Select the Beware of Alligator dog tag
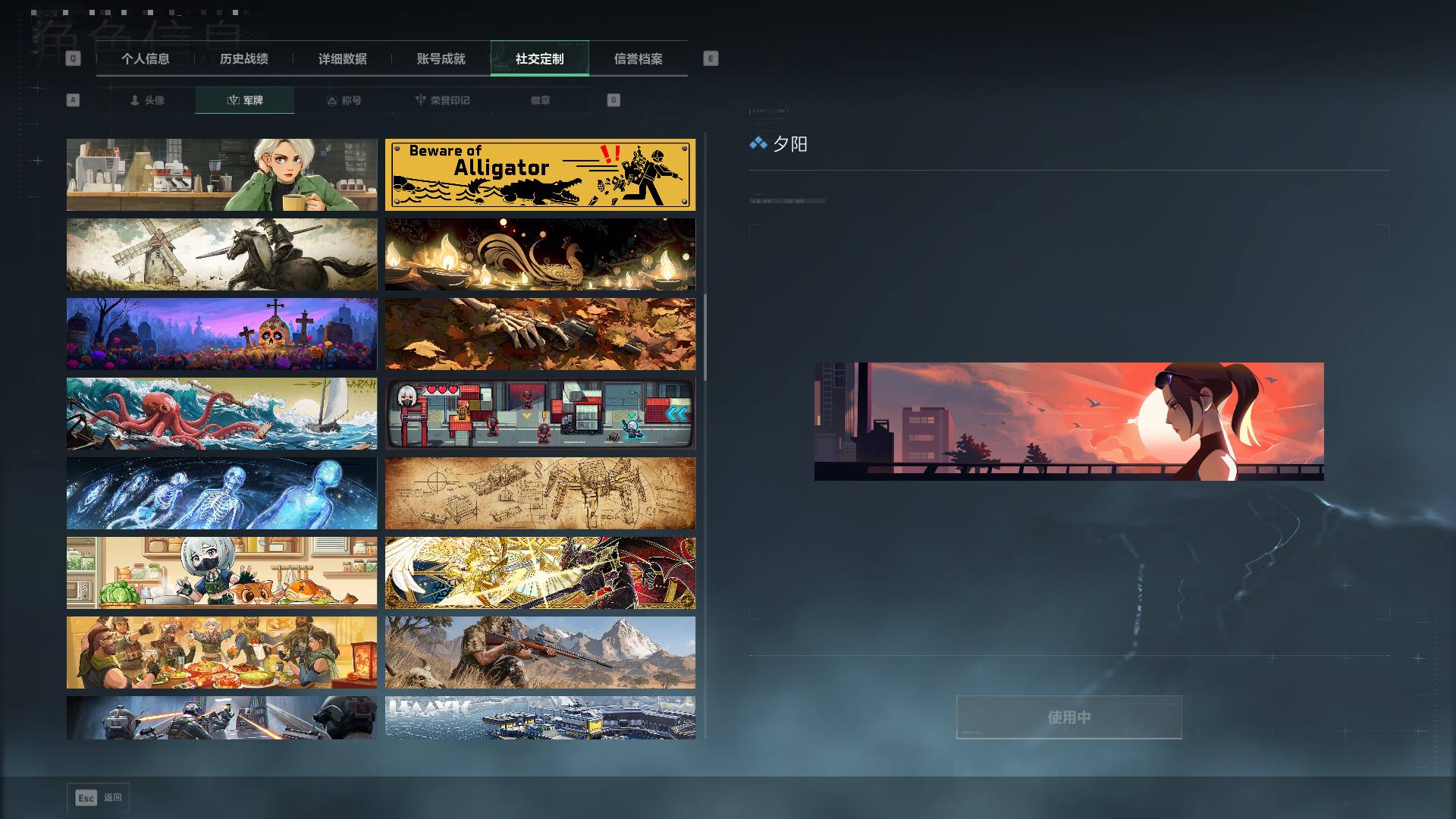 click(540, 174)
